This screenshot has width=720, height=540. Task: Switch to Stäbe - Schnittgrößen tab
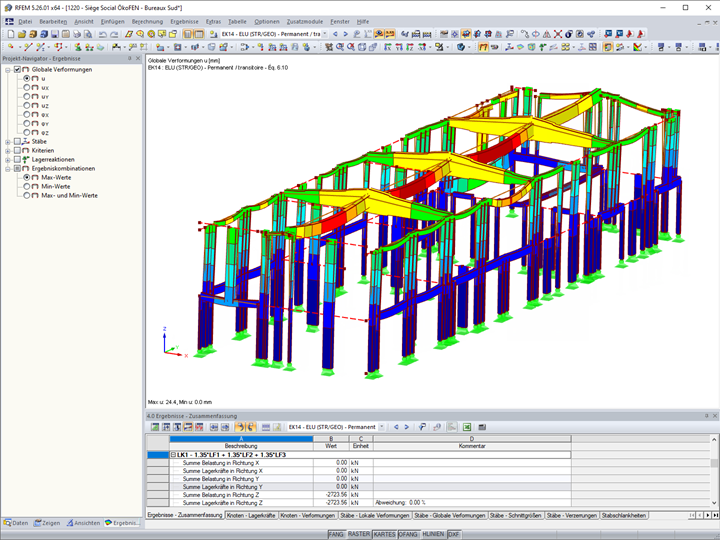click(516, 516)
